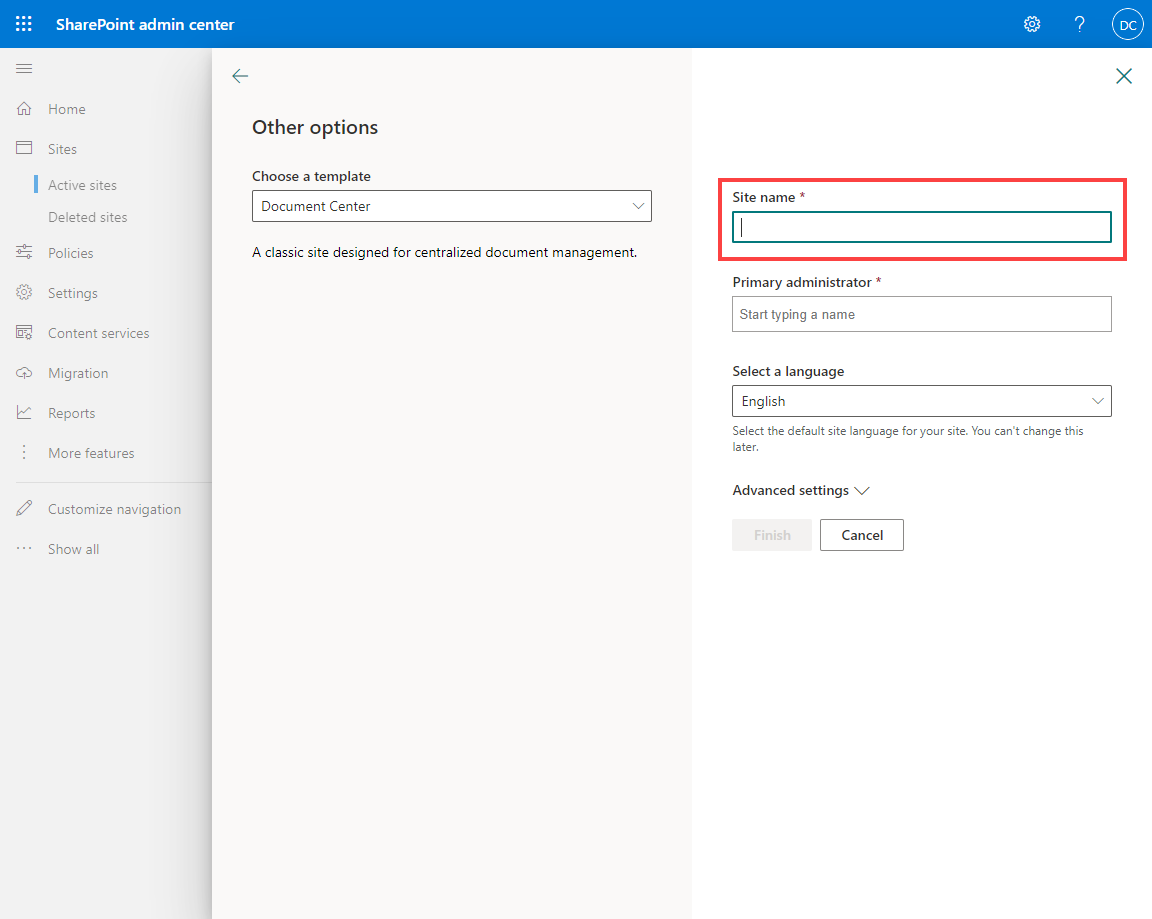This screenshot has height=919, width=1152.
Task: Click the Primary administrator name field
Action: pos(921,314)
